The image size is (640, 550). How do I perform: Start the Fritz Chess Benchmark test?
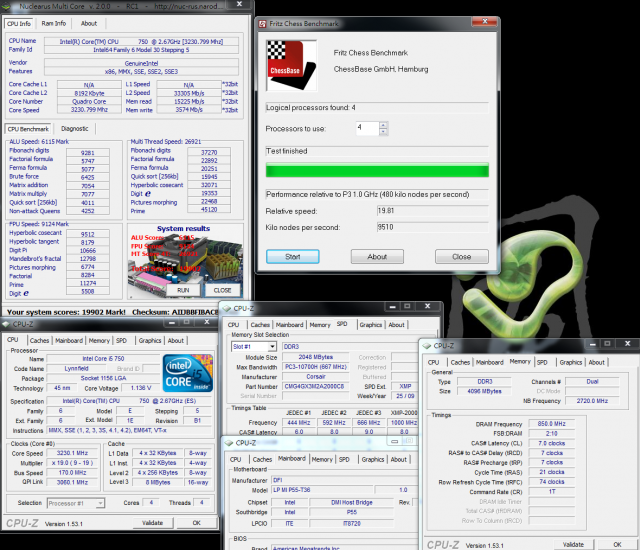[293, 257]
